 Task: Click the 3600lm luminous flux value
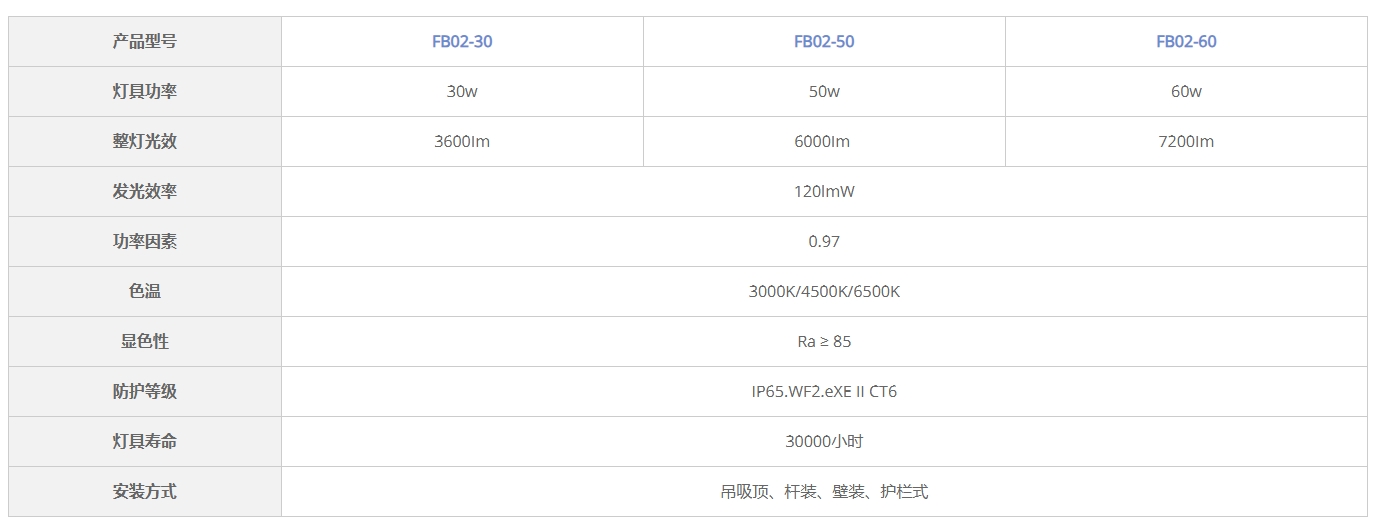[462, 142]
